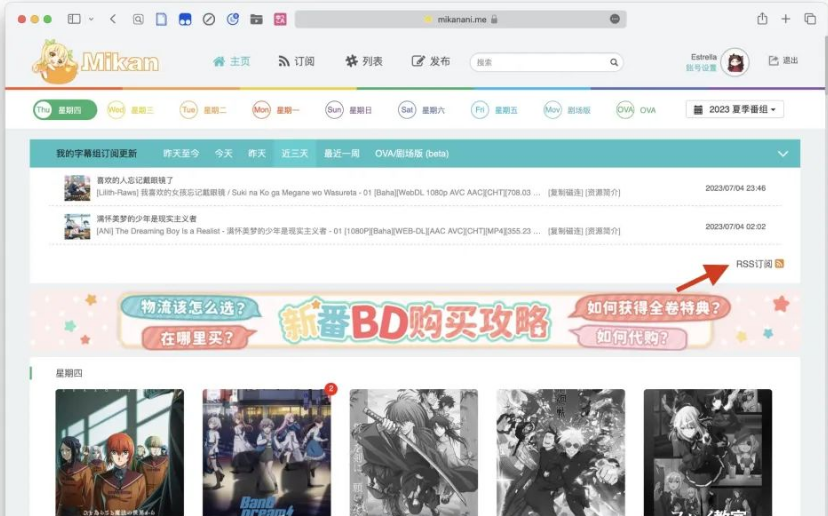Click the red 2 update badge

point(331,389)
